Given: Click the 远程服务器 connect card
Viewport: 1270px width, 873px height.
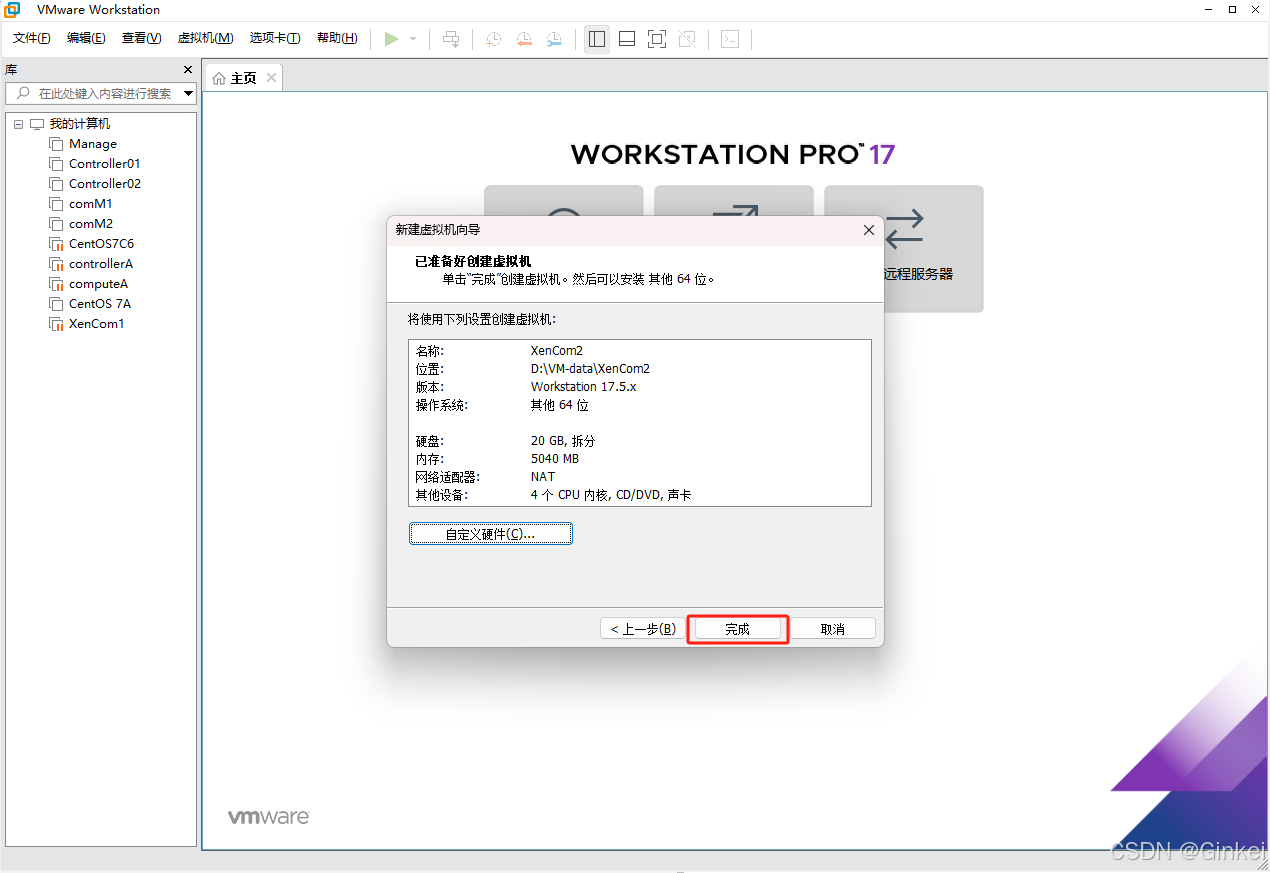Looking at the screenshot, I should pyautogui.click(x=904, y=249).
